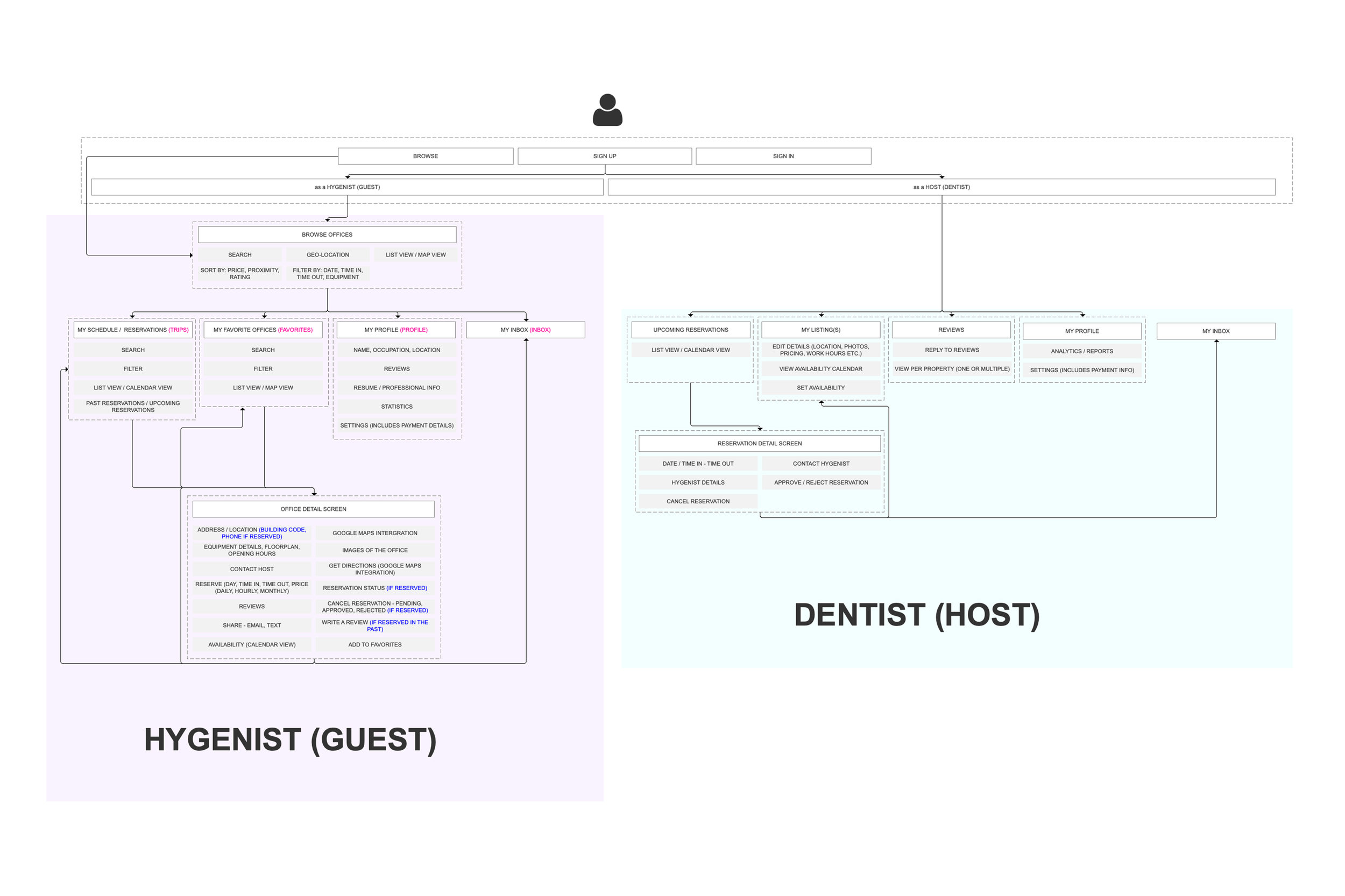Select ADD TO FAVORITES box
Screen dimensions: 1345x896
click(375, 644)
